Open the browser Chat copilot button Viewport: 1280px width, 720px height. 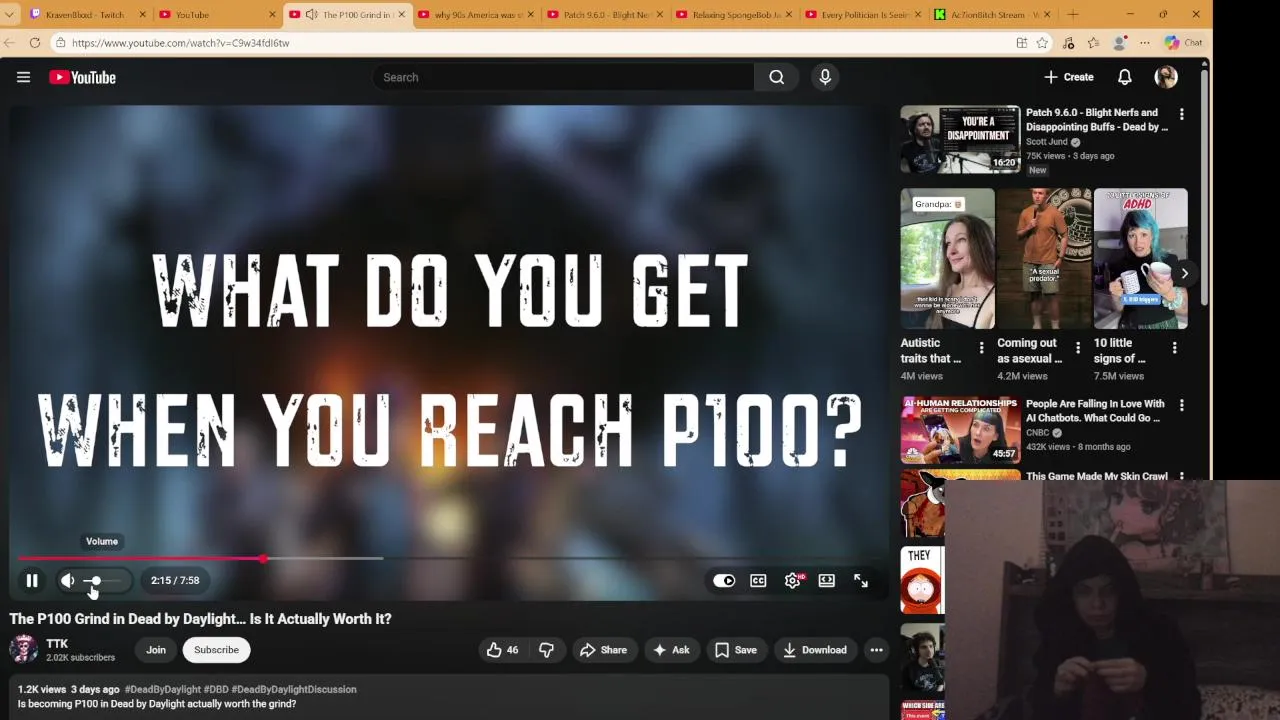tap(1184, 43)
